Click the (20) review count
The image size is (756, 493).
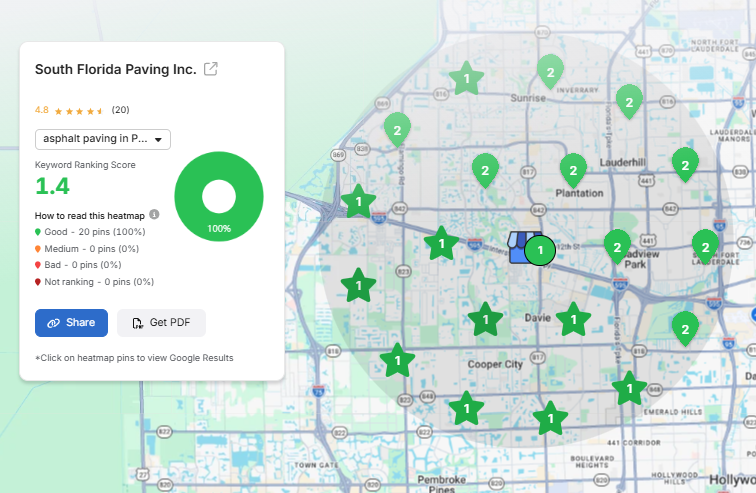pyautogui.click(x=121, y=110)
